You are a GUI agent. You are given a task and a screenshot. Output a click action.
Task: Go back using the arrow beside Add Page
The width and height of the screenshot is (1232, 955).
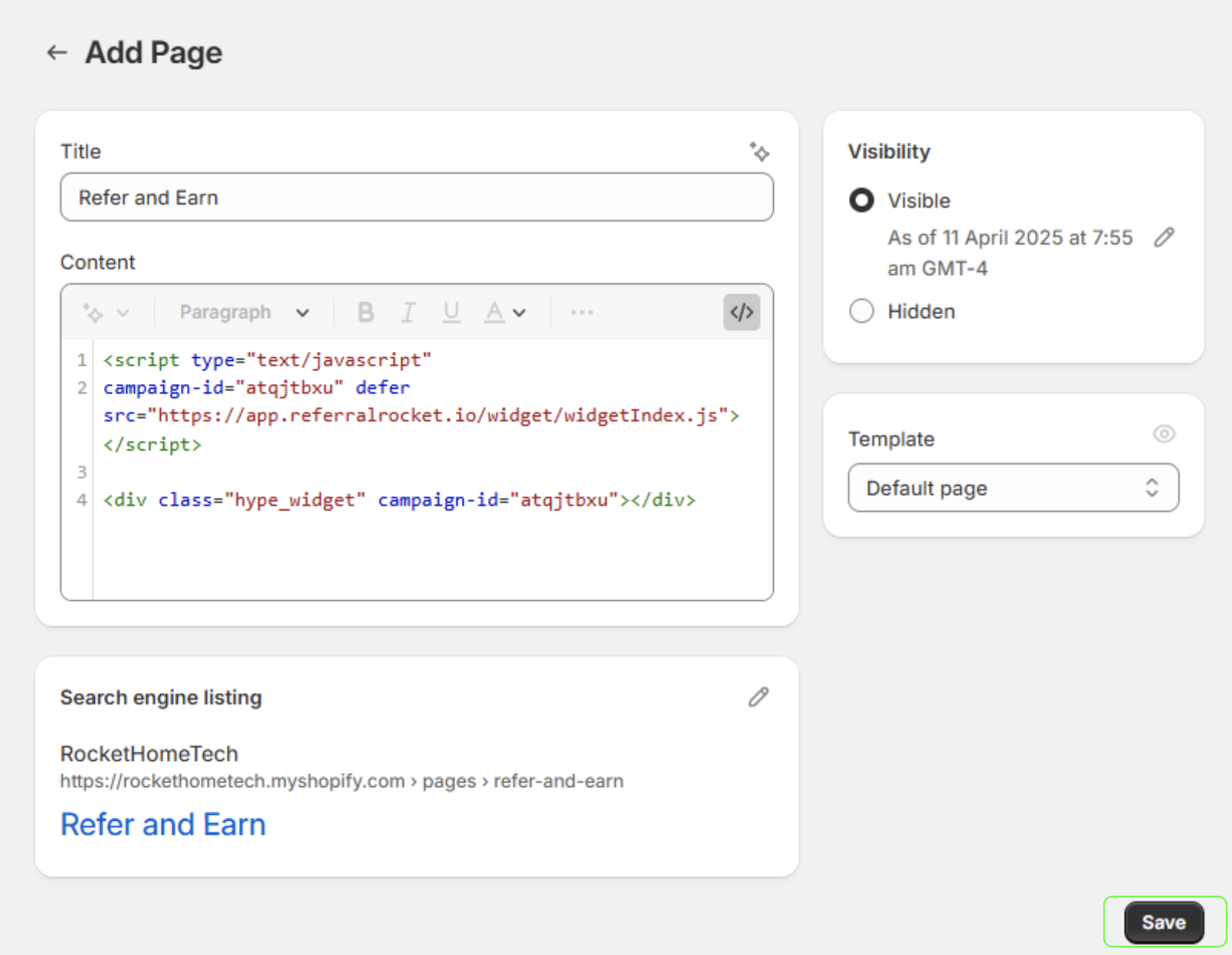pyautogui.click(x=57, y=53)
